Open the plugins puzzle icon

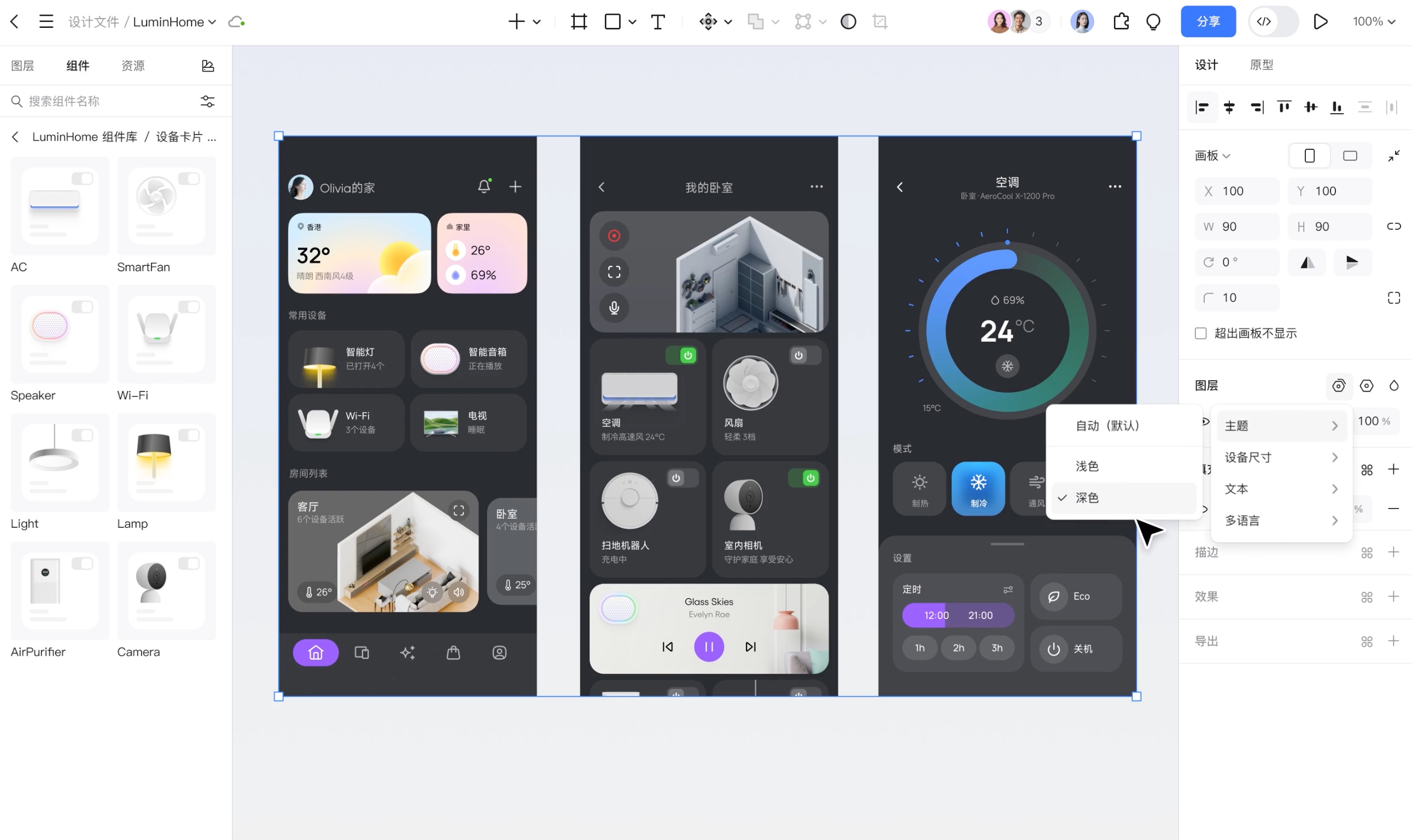(1121, 21)
